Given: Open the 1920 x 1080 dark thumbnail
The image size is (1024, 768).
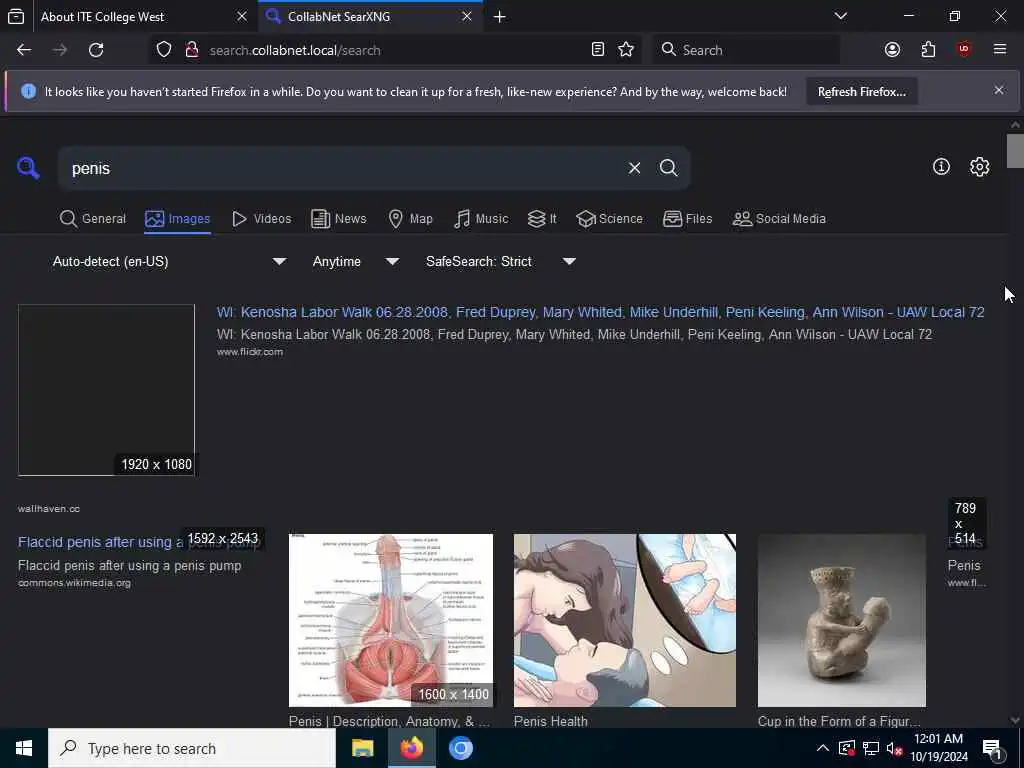Looking at the screenshot, I should point(106,390).
